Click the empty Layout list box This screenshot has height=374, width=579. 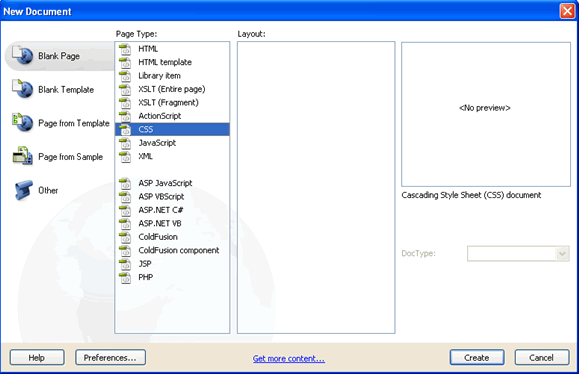tap(316, 188)
